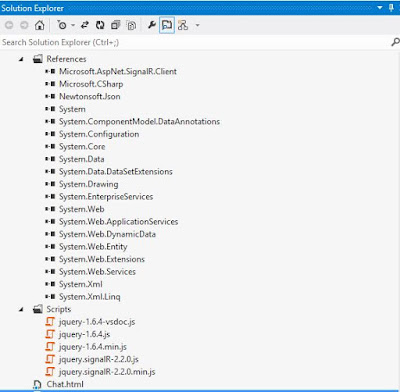Toggle the Preview Selected Items button

[167, 25]
